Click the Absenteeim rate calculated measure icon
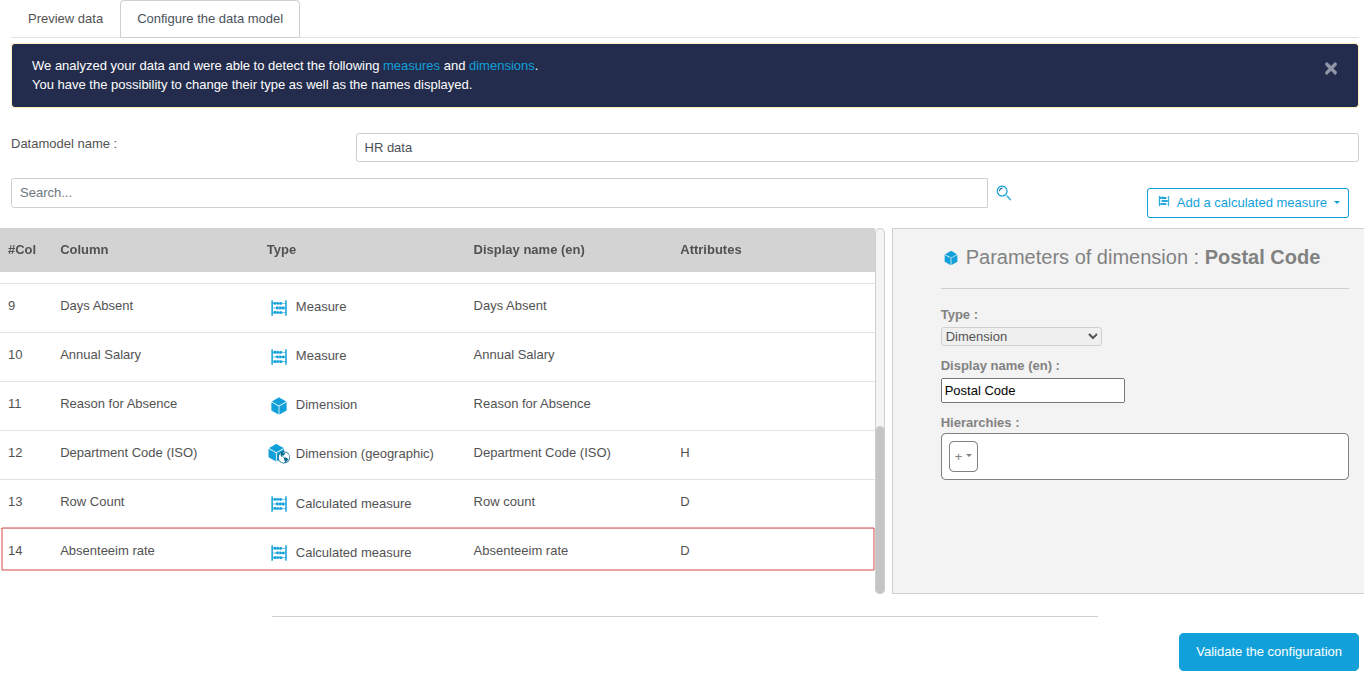The width and height of the screenshot is (1364, 680). point(279,552)
